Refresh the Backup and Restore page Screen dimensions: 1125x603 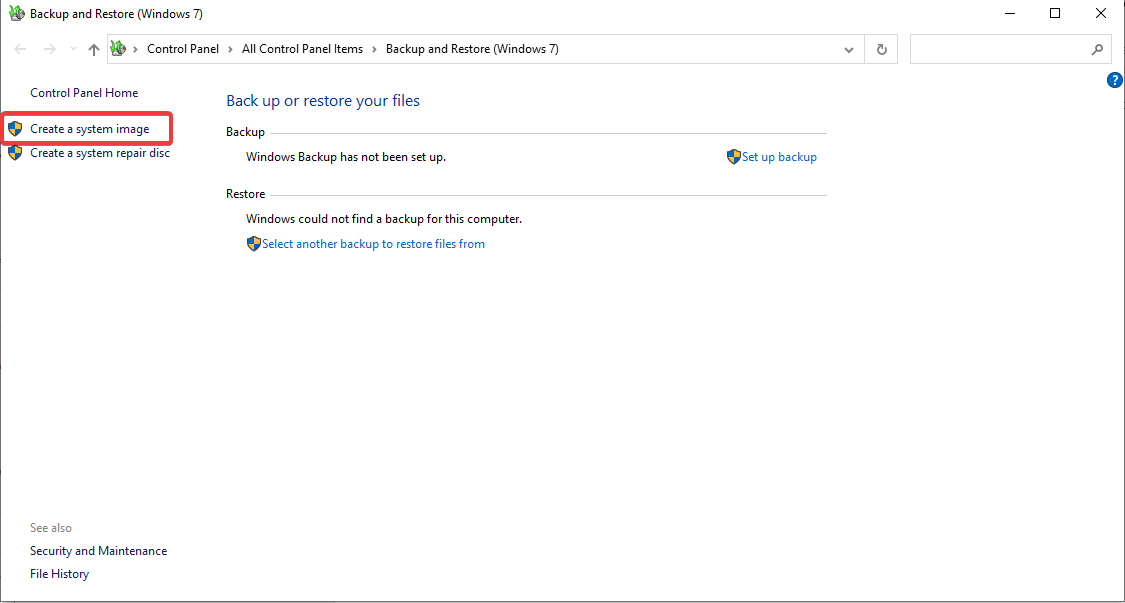click(881, 49)
